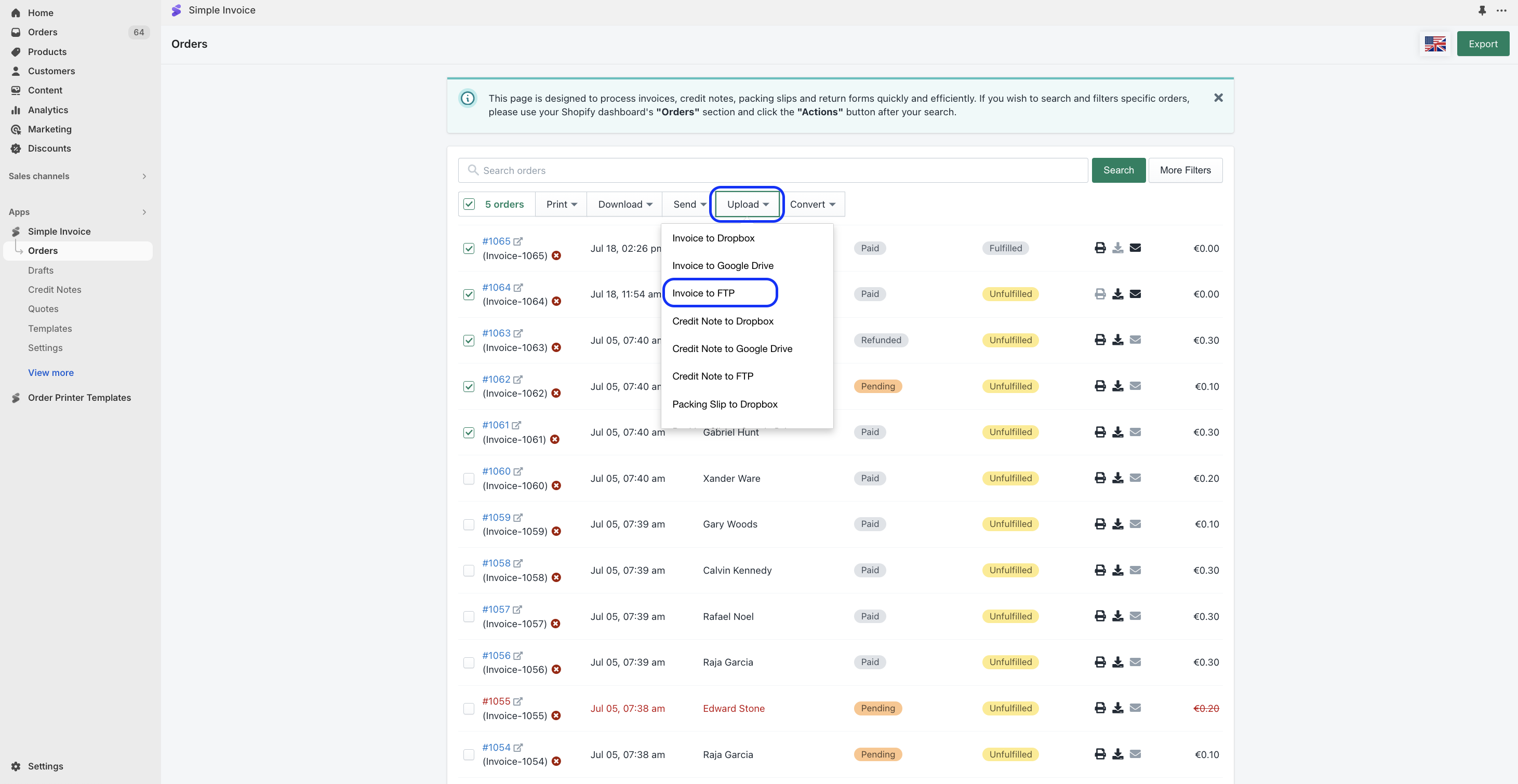Screen dimensions: 1518x784
Task: Open the Convert dropdown
Action: (812, 205)
